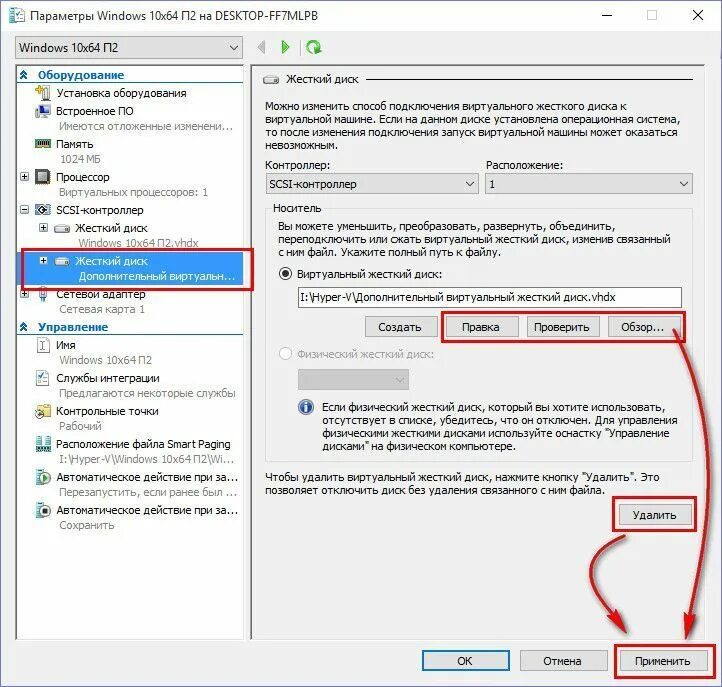Collapse the Оборудование section
Screen dimensions: 722x687
[24, 75]
